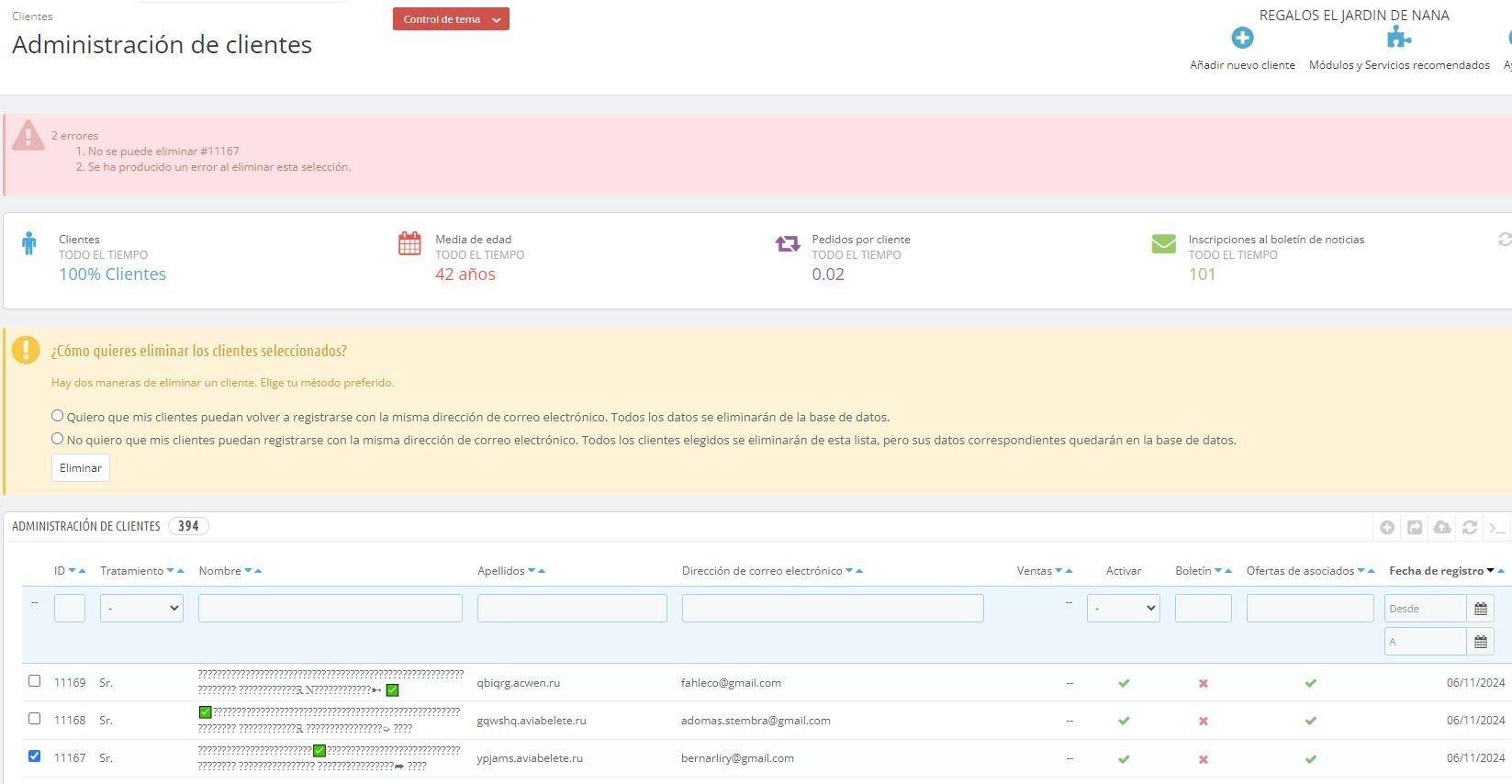Select radio option allowing clients to re-register
The height and width of the screenshot is (784, 1512).
tap(57, 416)
